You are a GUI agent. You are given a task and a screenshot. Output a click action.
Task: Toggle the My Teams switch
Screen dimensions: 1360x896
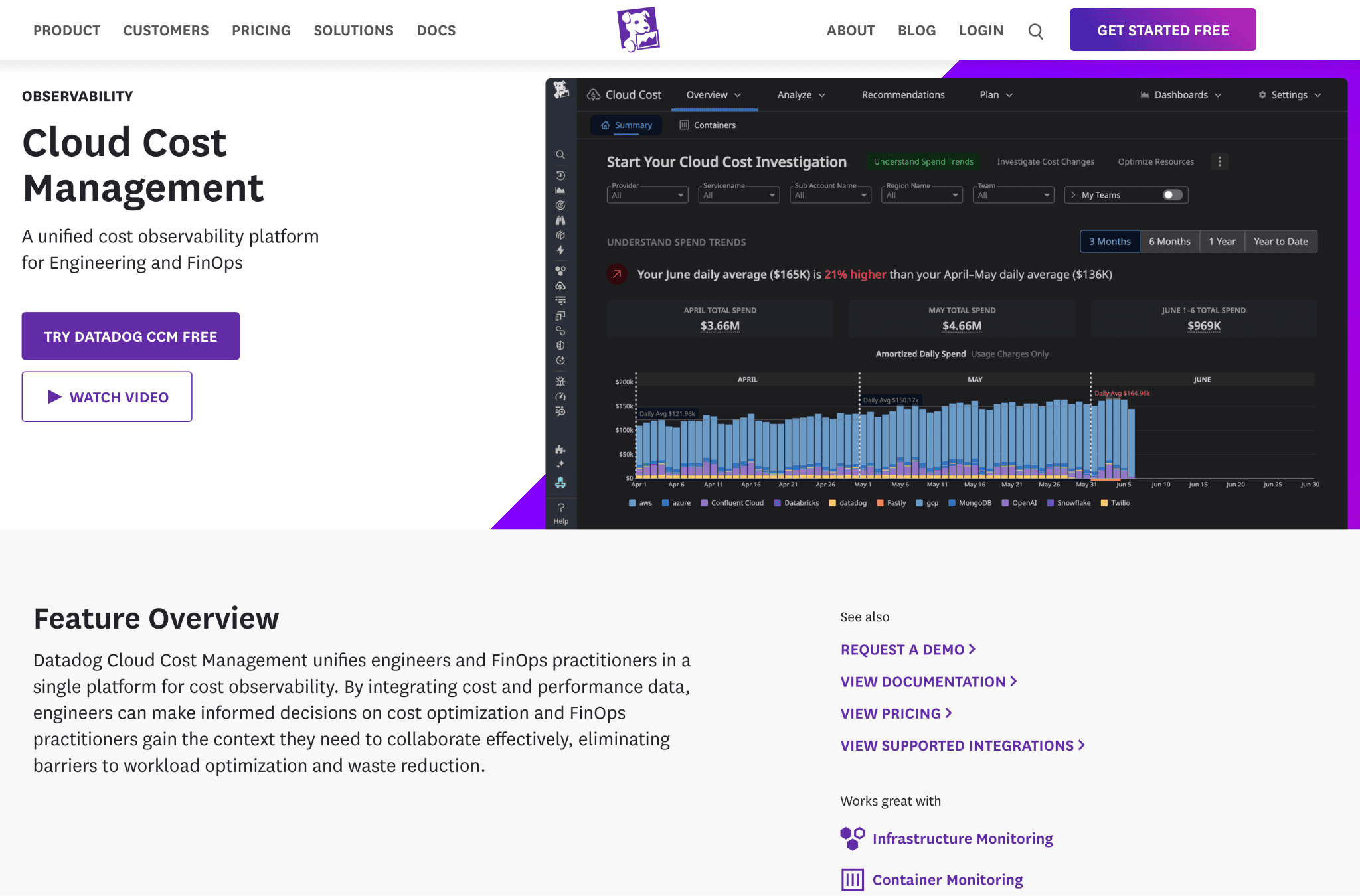(x=1173, y=195)
